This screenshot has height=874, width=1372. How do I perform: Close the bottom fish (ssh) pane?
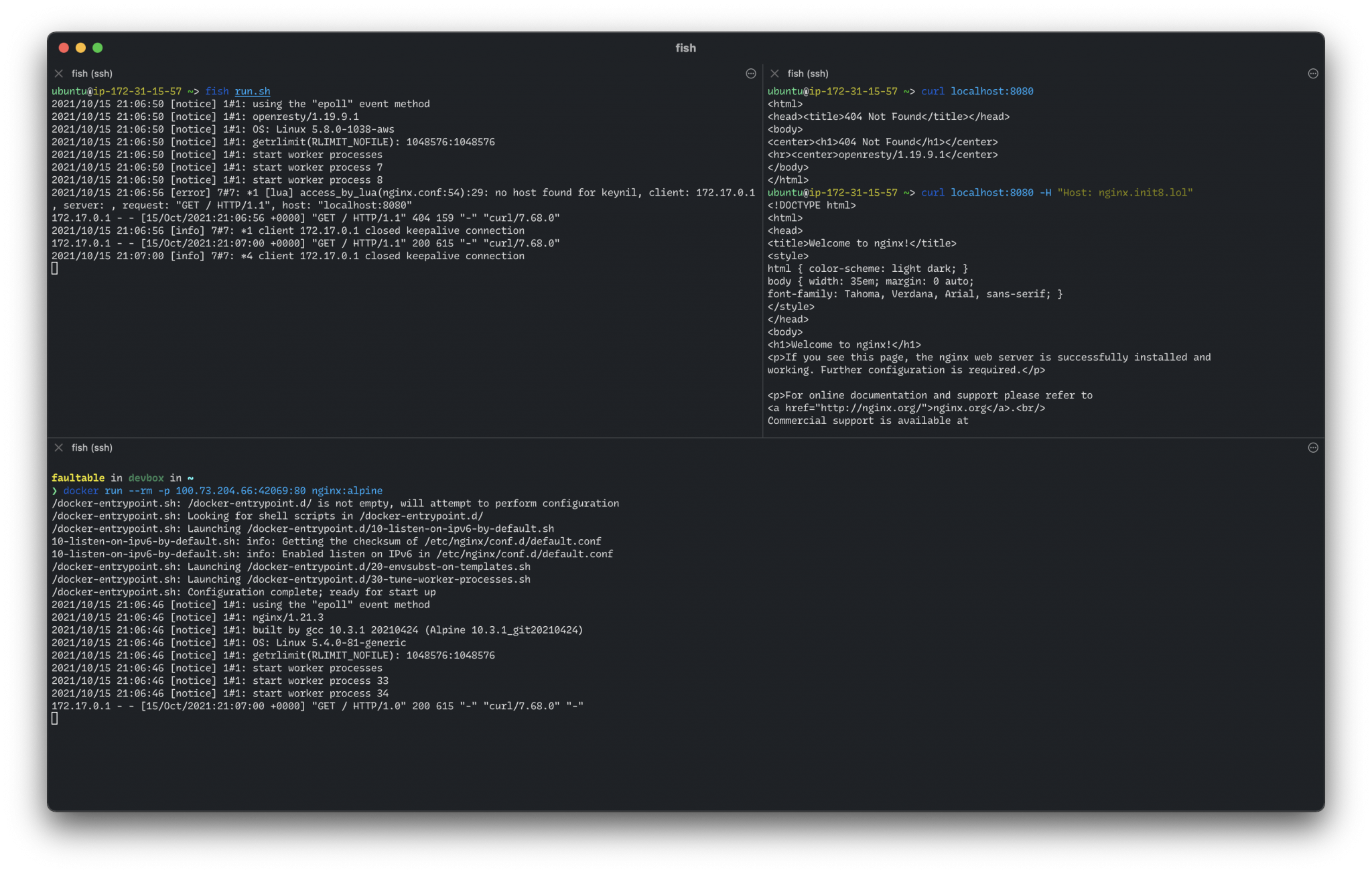(x=59, y=447)
